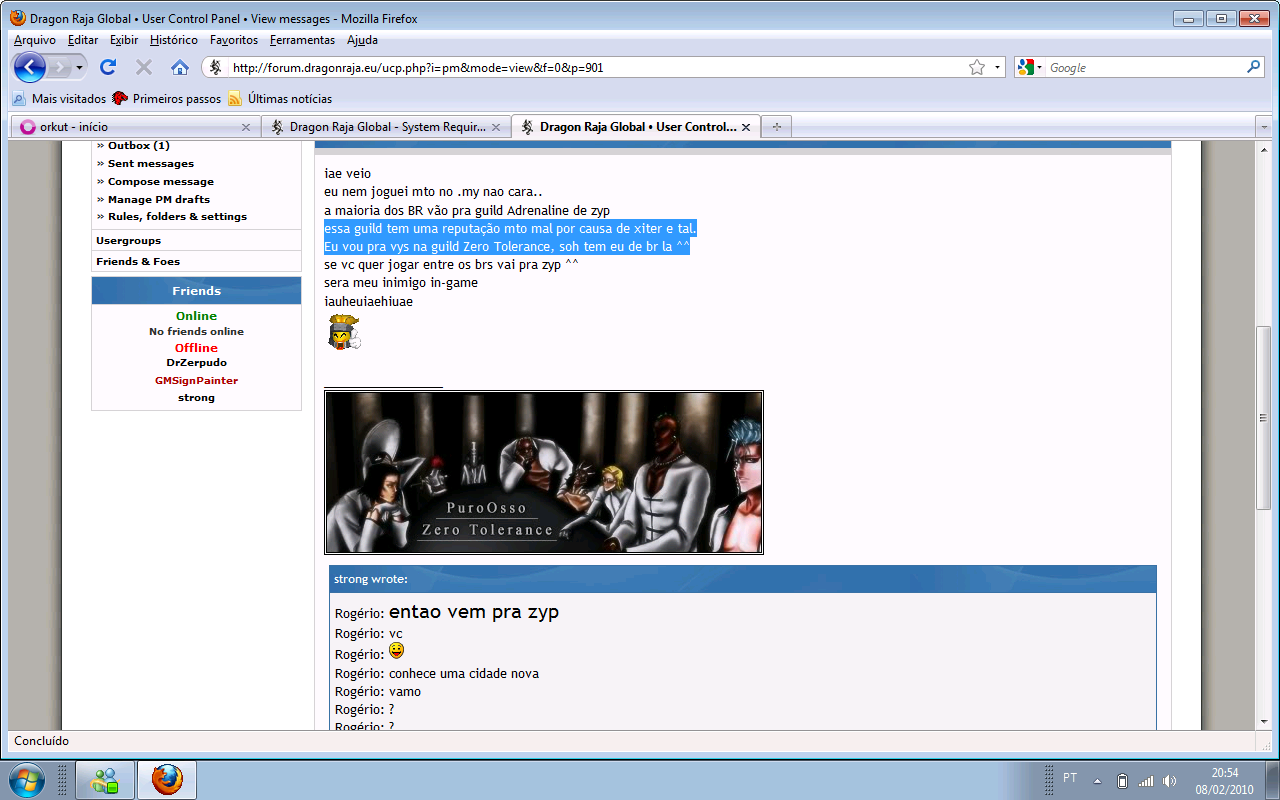Click the Windows Start orb
The height and width of the screenshot is (800, 1280).
coord(27,779)
